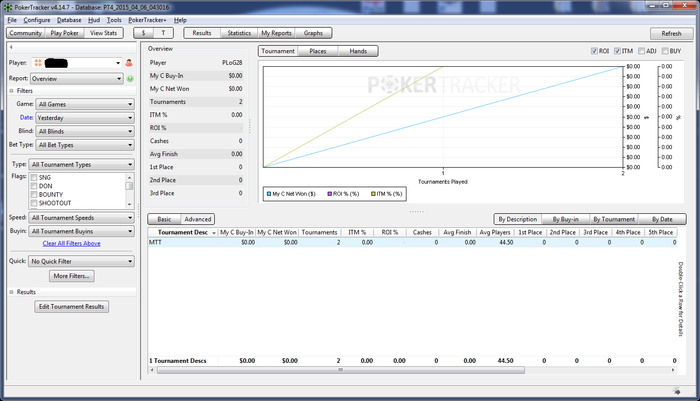Click the green report status icon

(130, 79)
